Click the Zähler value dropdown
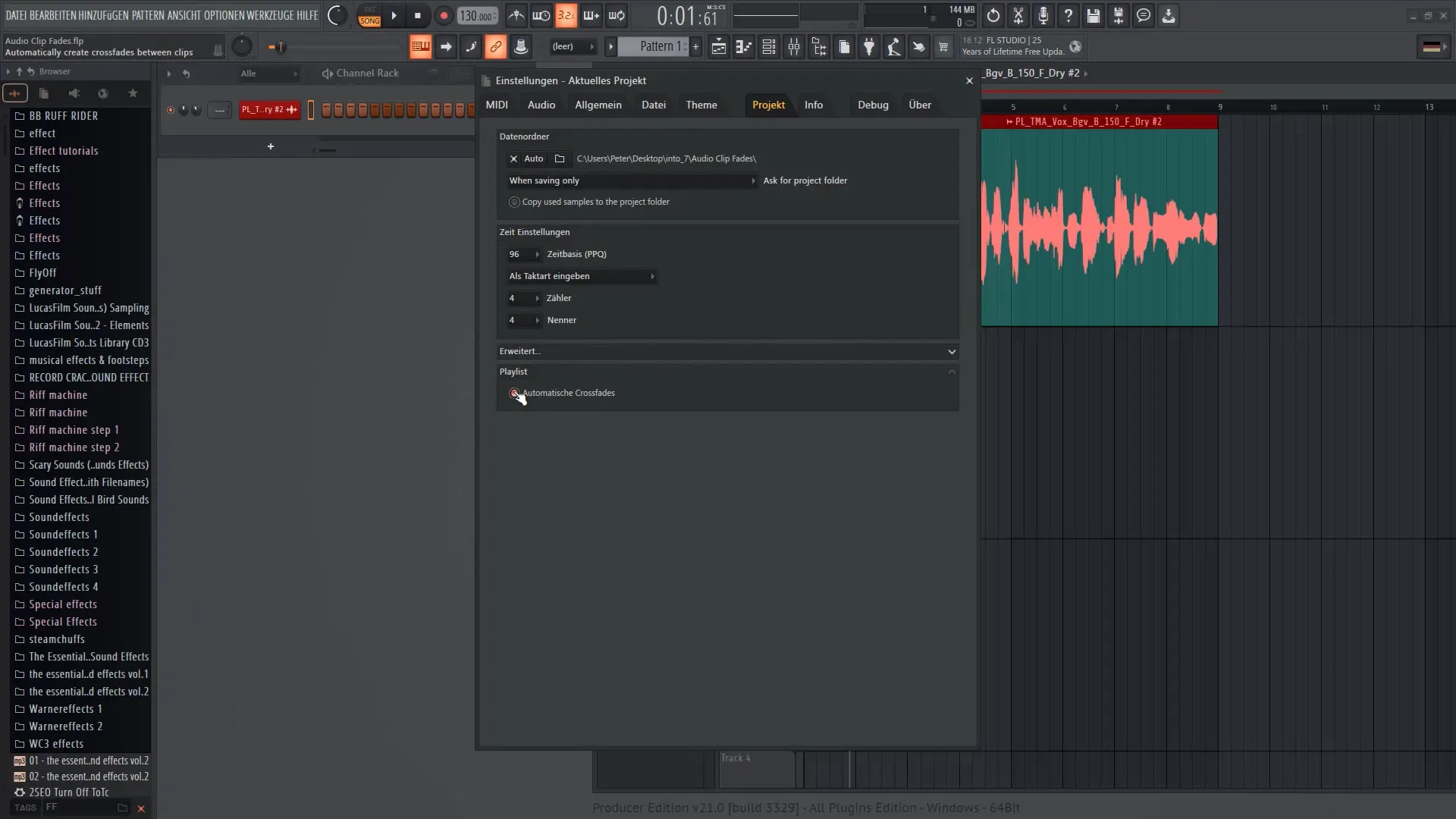This screenshot has height=819, width=1456. [524, 298]
